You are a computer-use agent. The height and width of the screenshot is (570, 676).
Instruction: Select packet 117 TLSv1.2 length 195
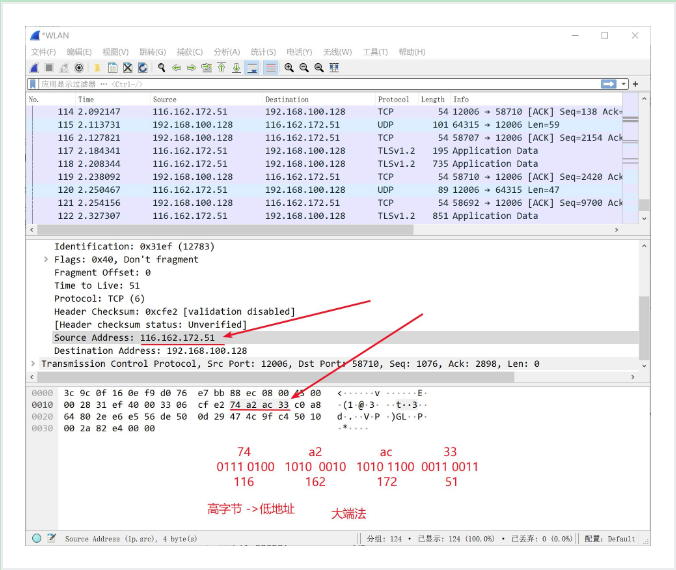tap(325, 151)
